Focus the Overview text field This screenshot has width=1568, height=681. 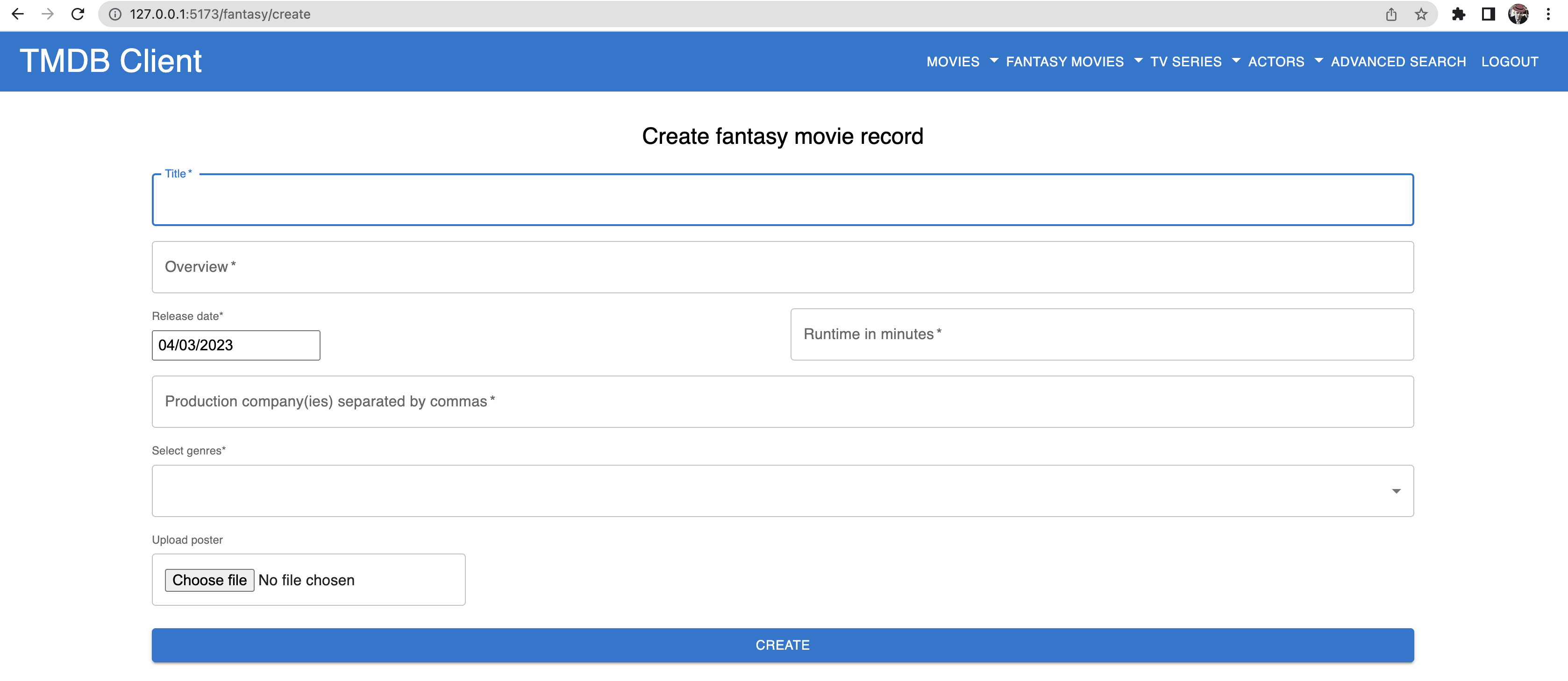[x=782, y=267]
